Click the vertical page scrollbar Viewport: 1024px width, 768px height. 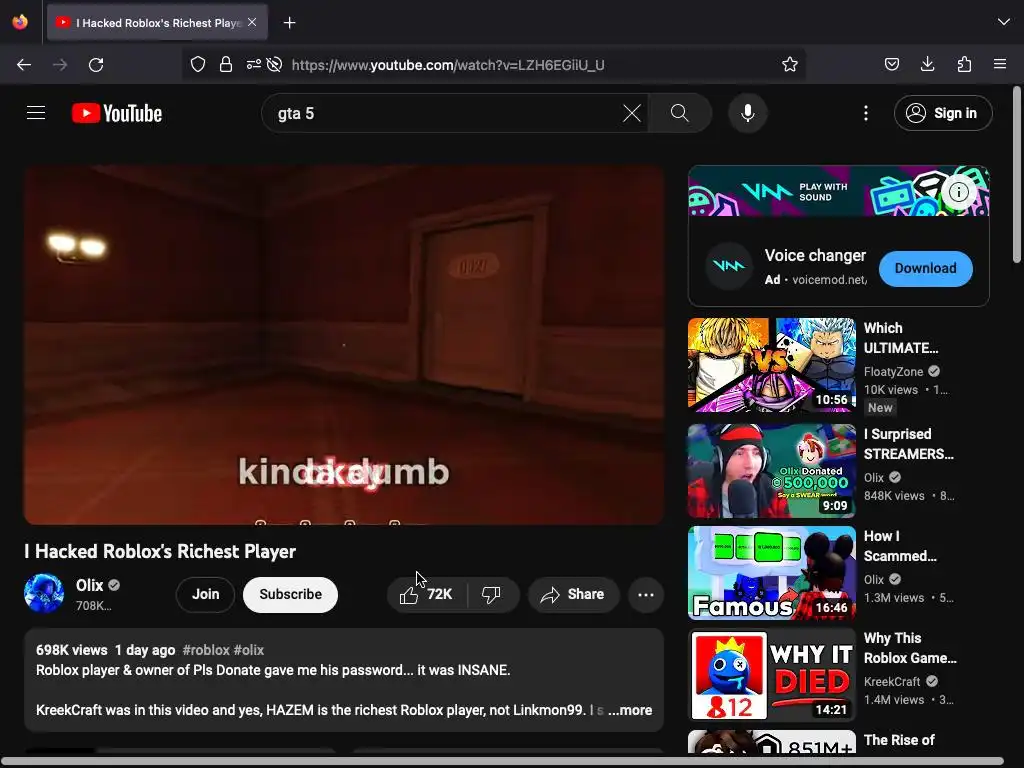(x=1016, y=175)
